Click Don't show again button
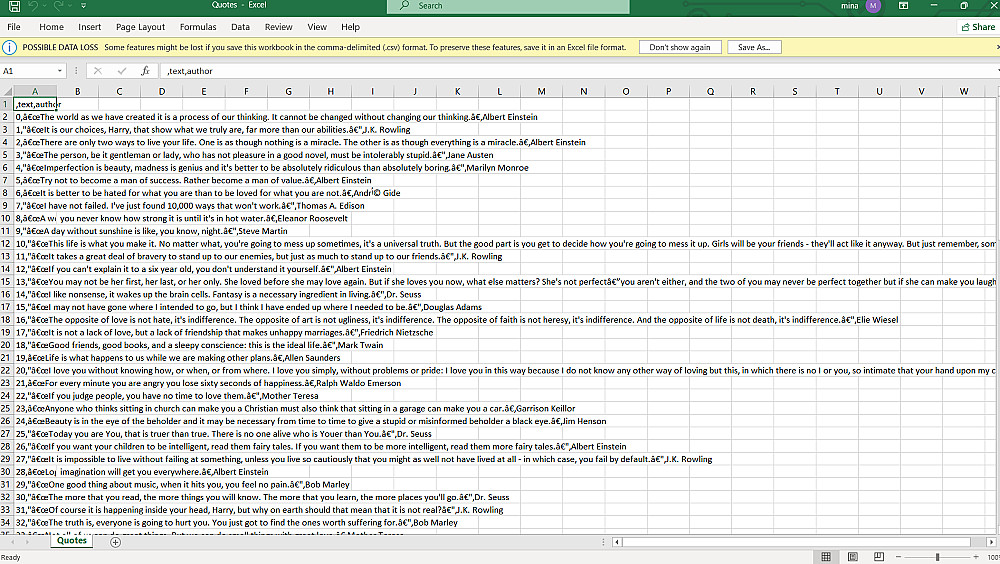Screen dimensions: 1000x564 click(680, 47)
